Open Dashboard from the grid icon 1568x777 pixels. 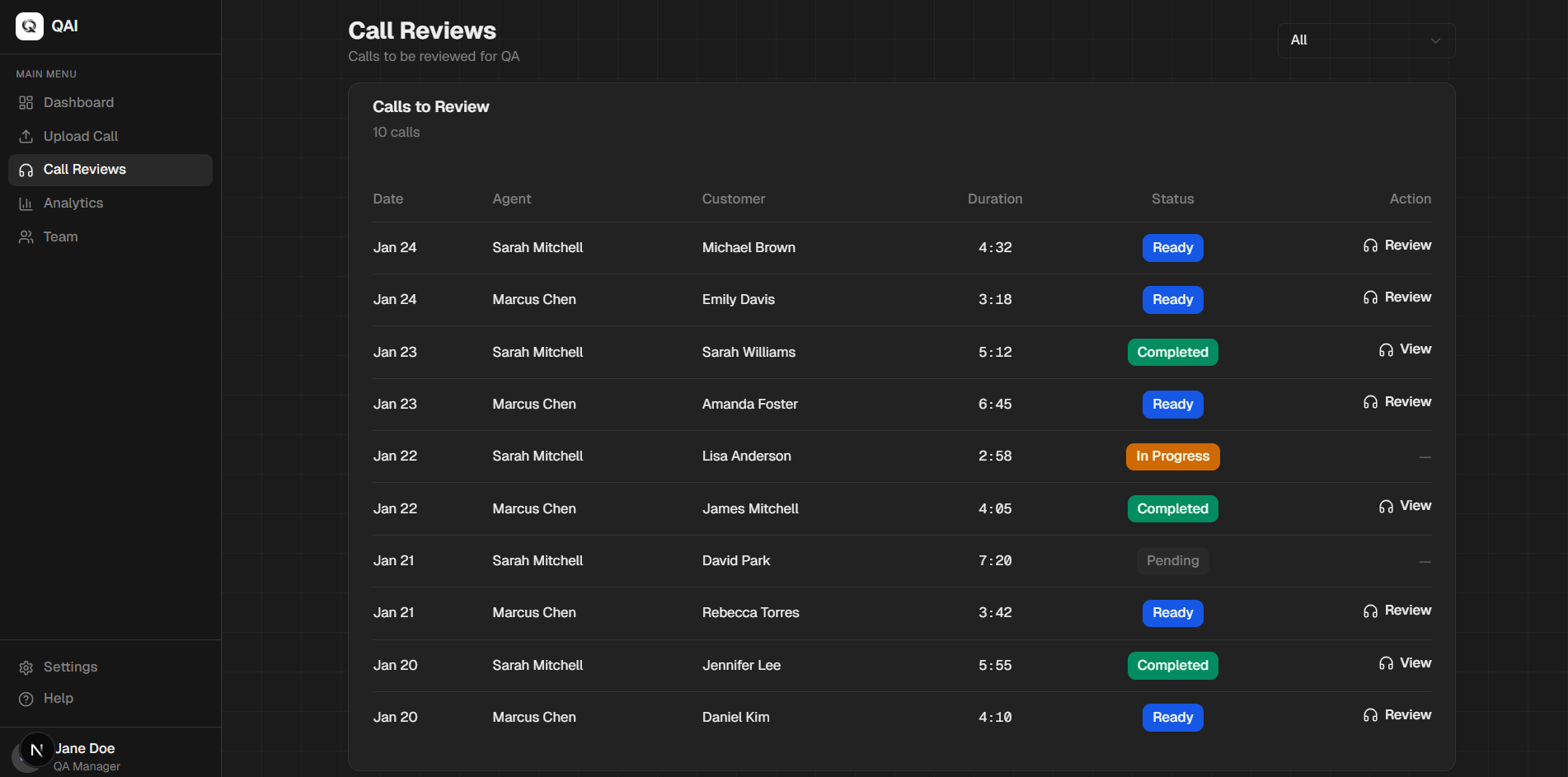[26, 103]
